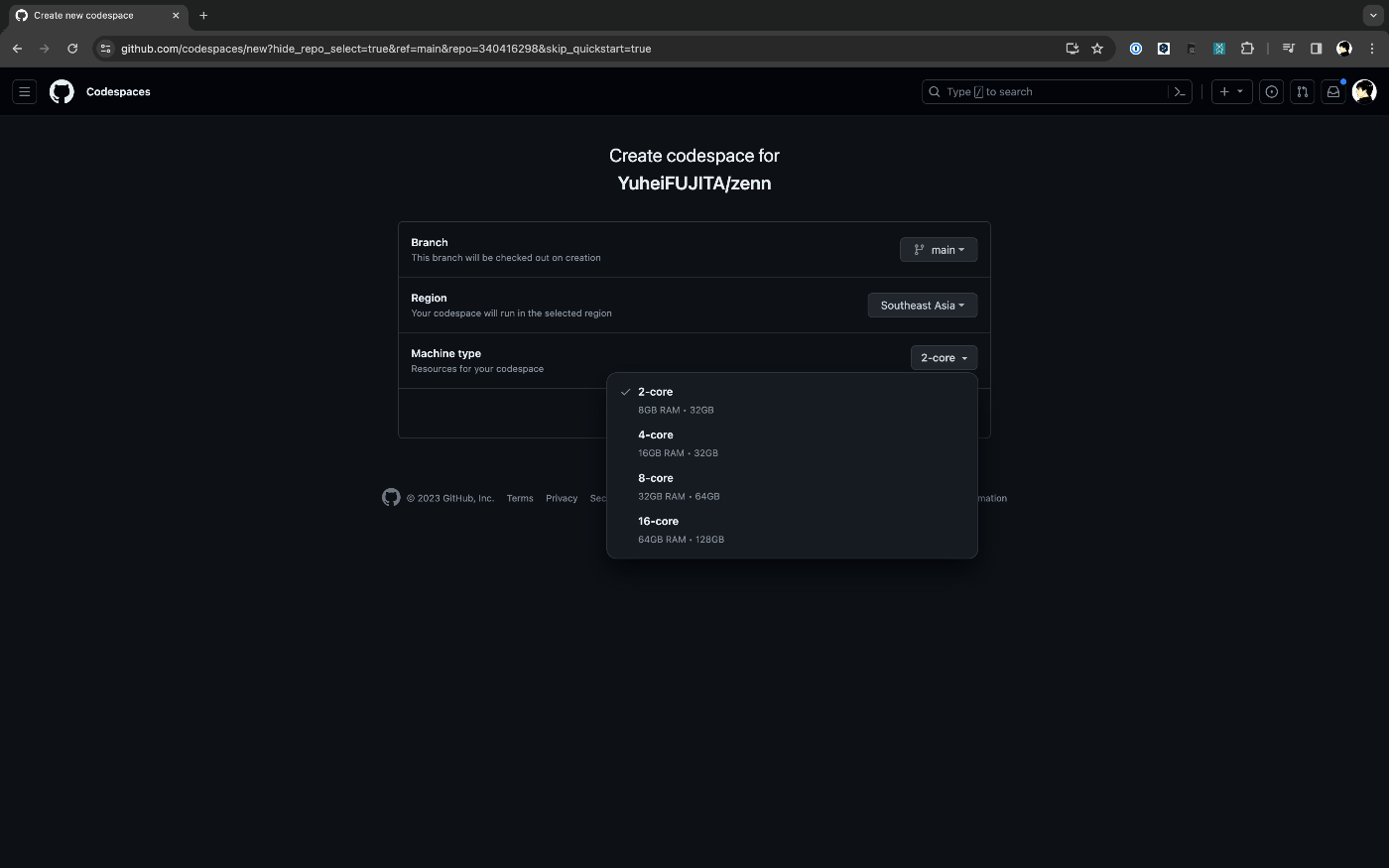The height and width of the screenshot is (868, 1389).
Task: Open the create new plus dropdown
Action: coord(1231,91)
